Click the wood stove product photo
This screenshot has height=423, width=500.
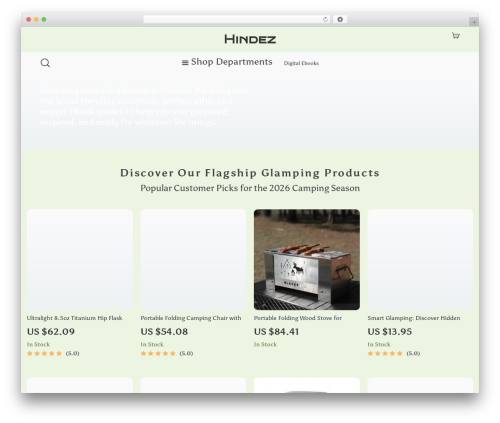click(307, 260)
